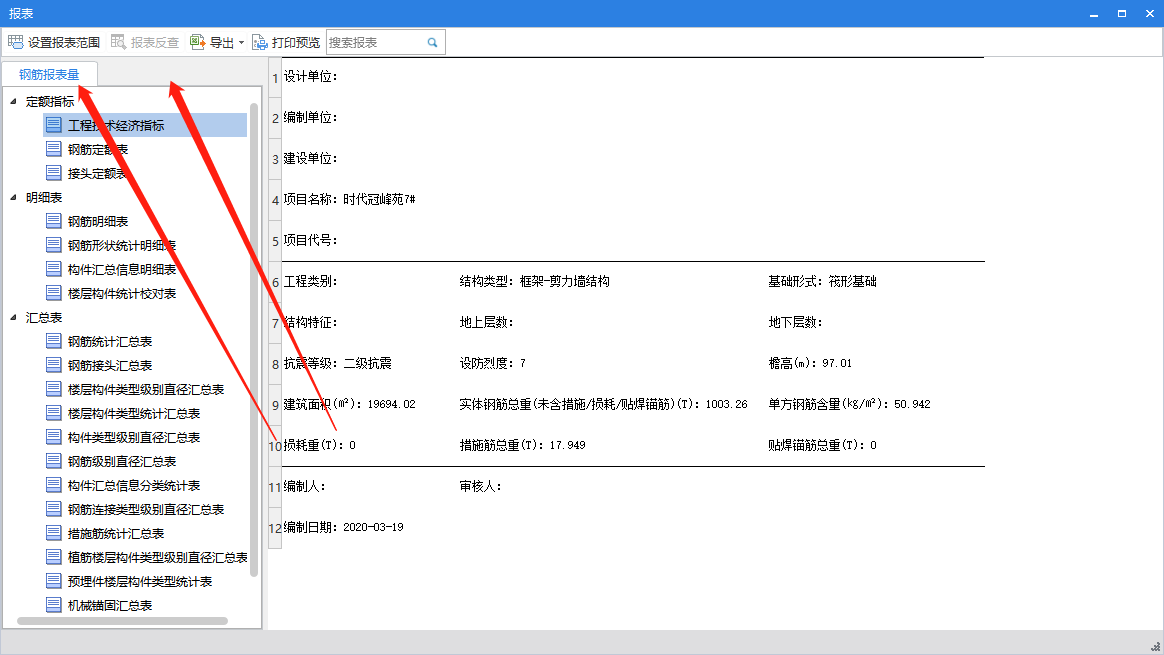Click icon of 构件类型级别直径汇总表

tap(53, 437)
